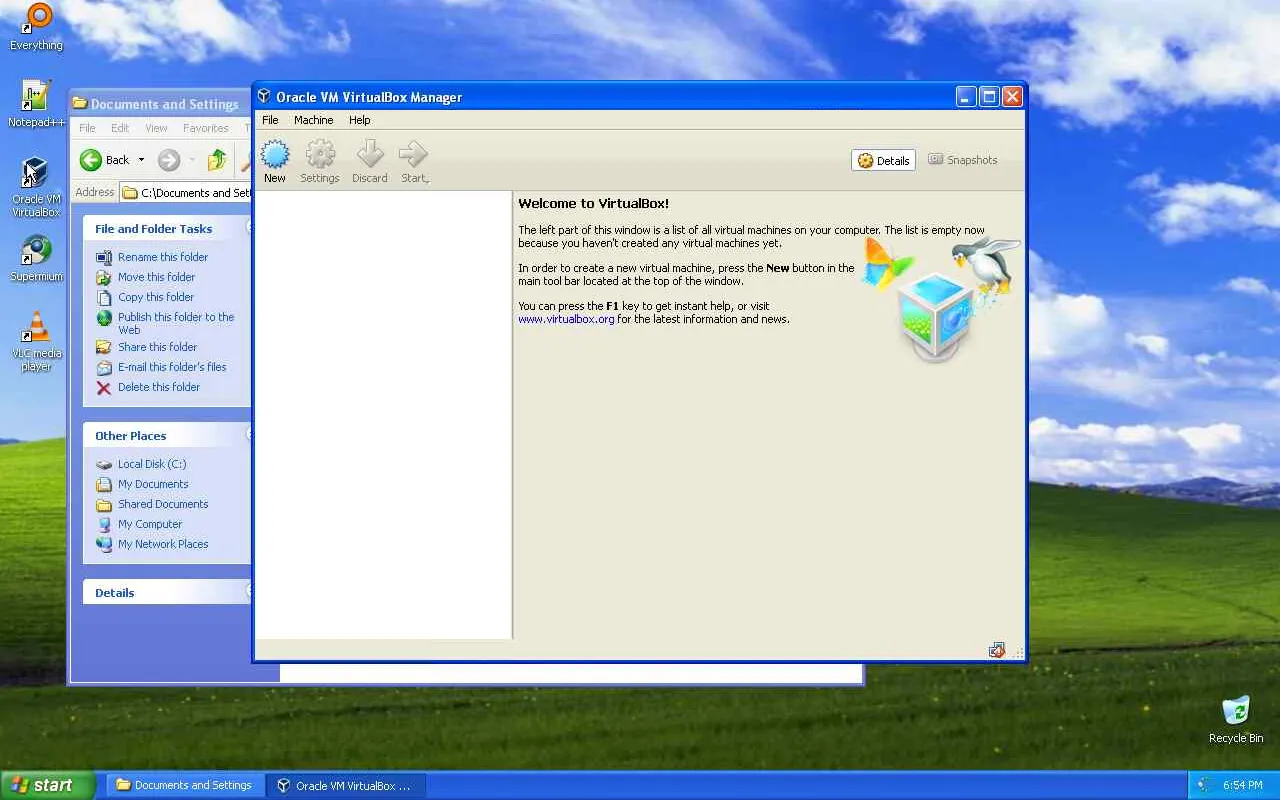Click the New virtual machine toolbar icon
The image size is (1280, 800).
pos(275,161)
